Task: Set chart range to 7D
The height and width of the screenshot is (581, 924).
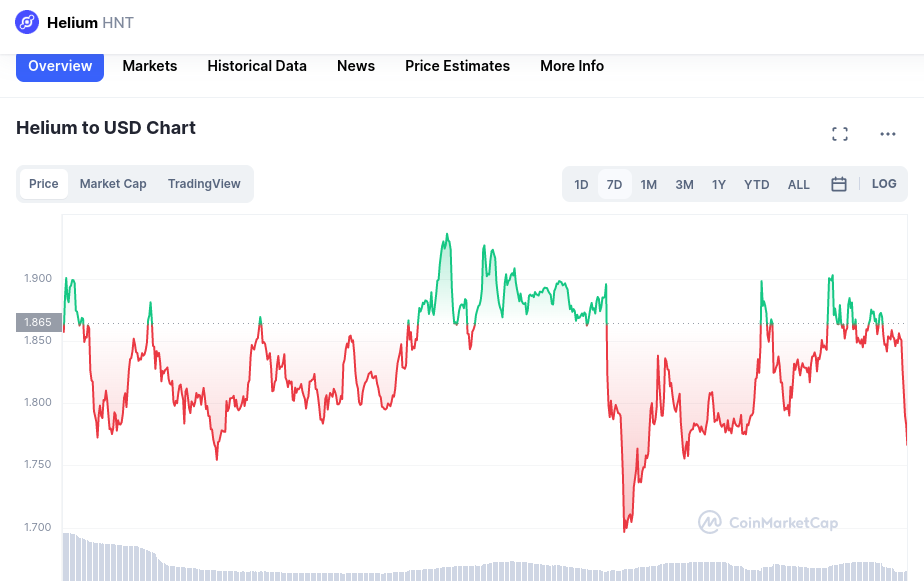Action: pyautogui.click(x=615, y=184)
